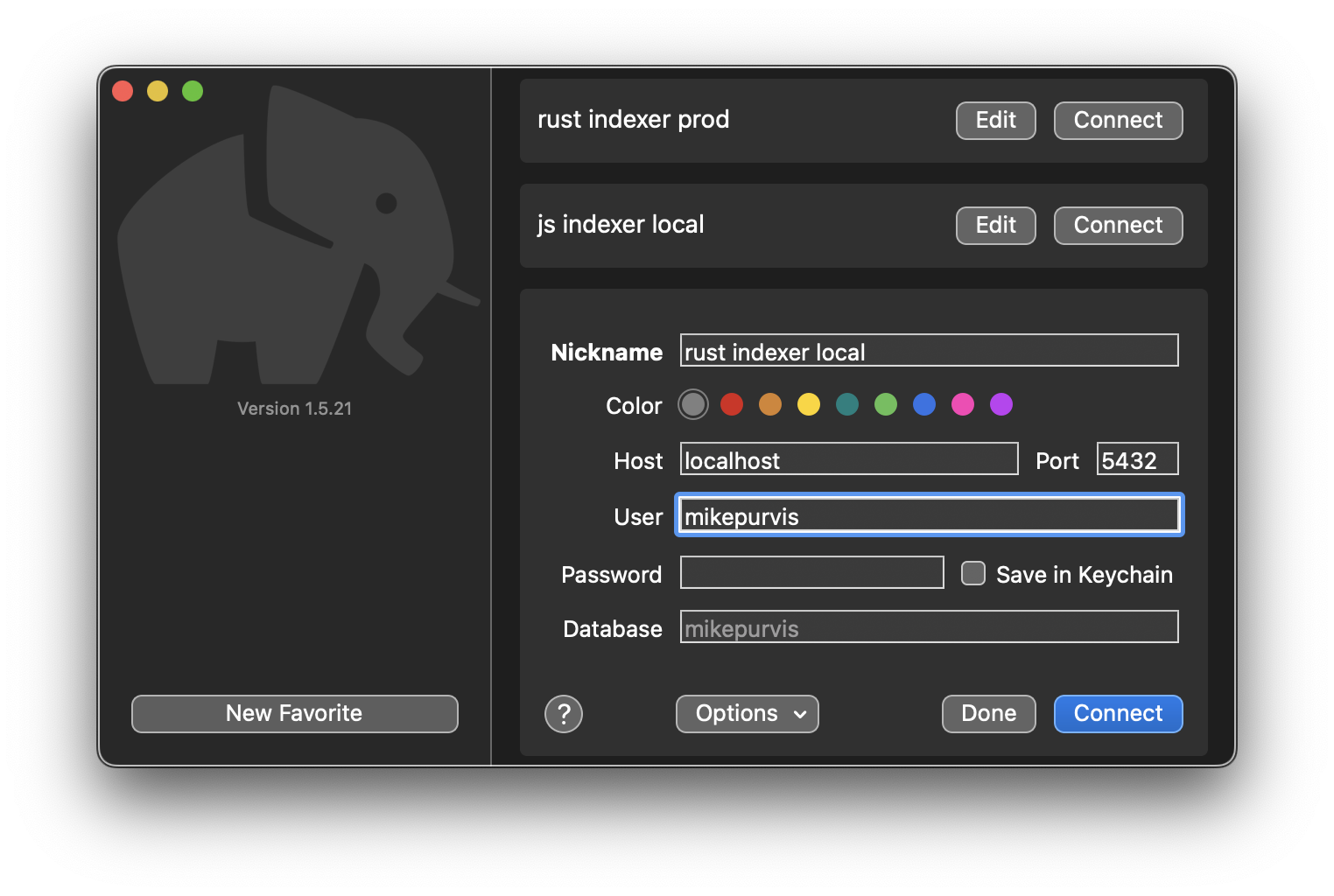Edit the js indexer local favorite
Image resolution: width=1334 pixels, height=896 pixels.
coord(996,226)
